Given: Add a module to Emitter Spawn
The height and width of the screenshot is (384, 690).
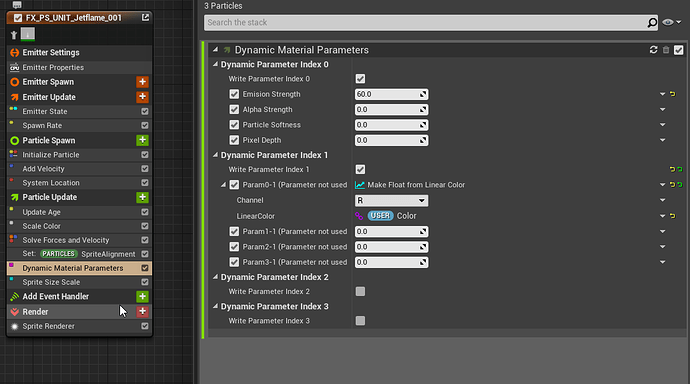Looking at the screenshot, I should [142, 82].
